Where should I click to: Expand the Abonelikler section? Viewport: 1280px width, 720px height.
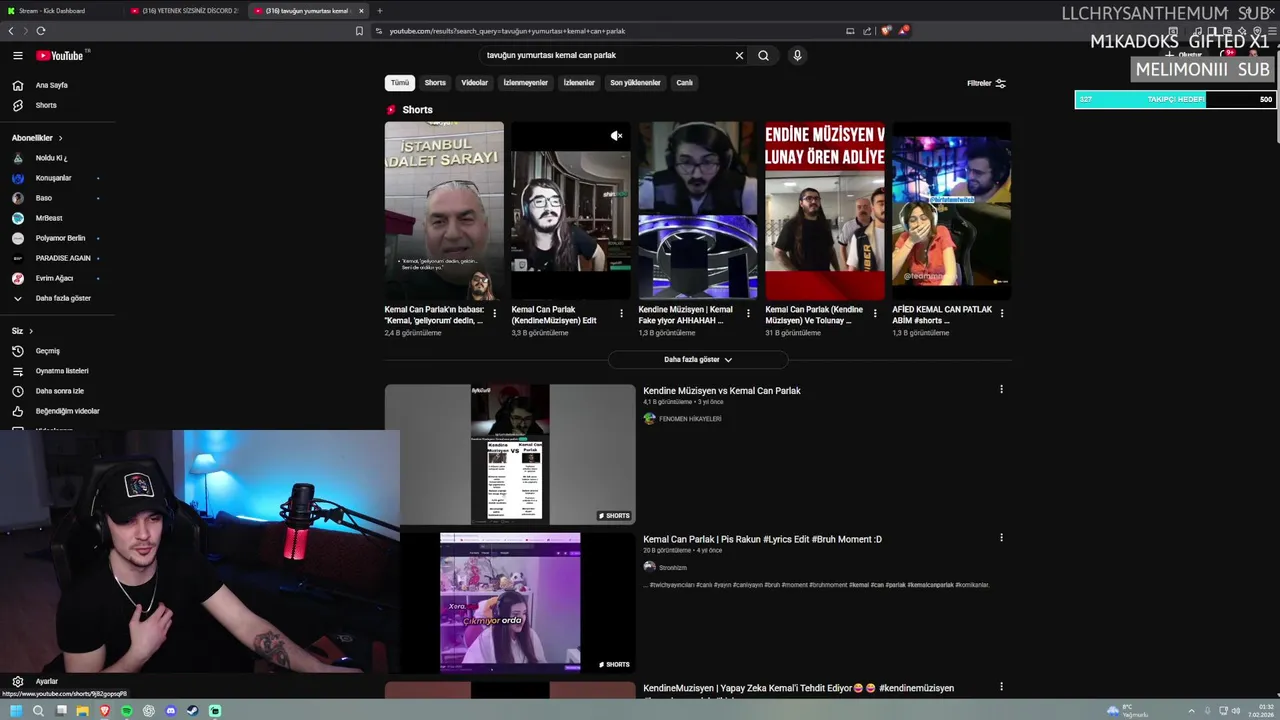pyautogui.click(x=37, y=138)
